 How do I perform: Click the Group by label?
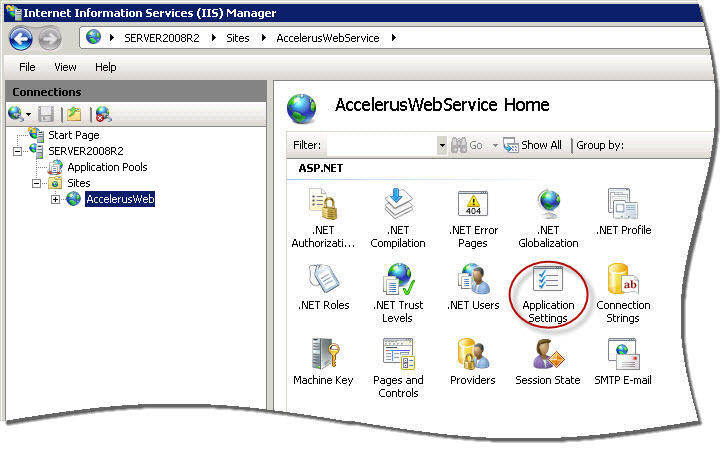600,145
